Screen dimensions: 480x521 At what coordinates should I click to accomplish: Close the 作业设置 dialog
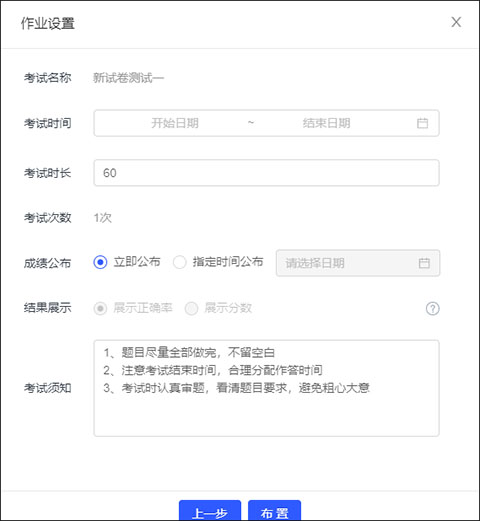[456, 22]
